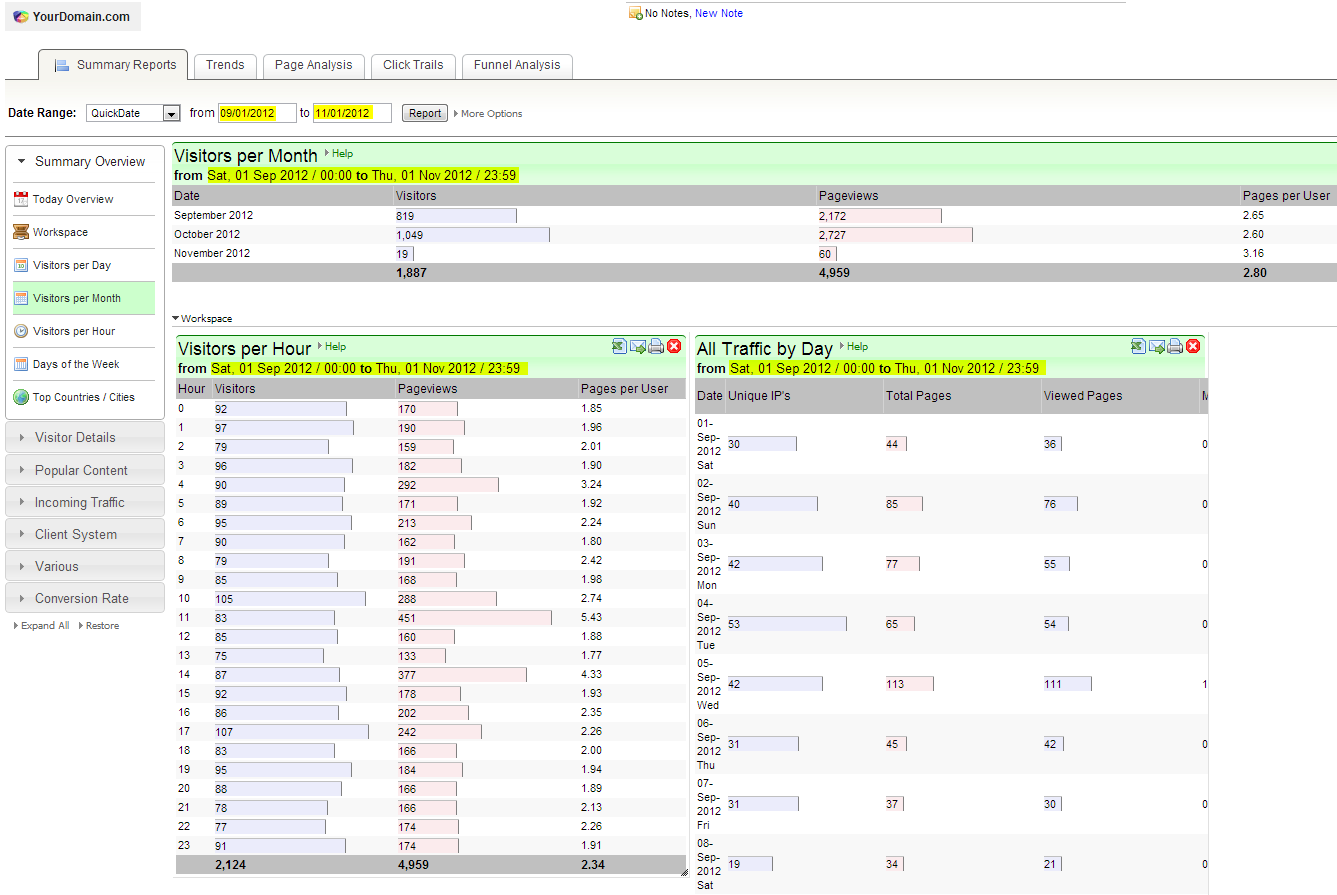Viewport: 1337px width, 895px height.
Task: Export All Traffic by Day to Excel
Action: coord(1138,346)
